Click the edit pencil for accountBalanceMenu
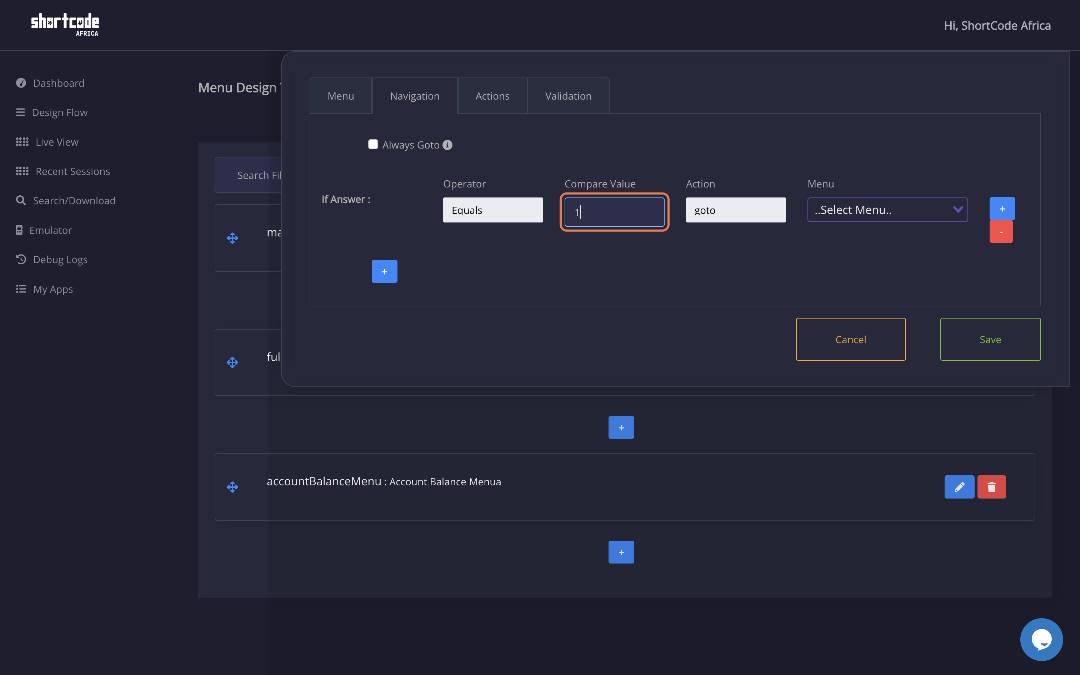Screen dimensions: 1080x675 pyautogui.click(x=959, y=487)
